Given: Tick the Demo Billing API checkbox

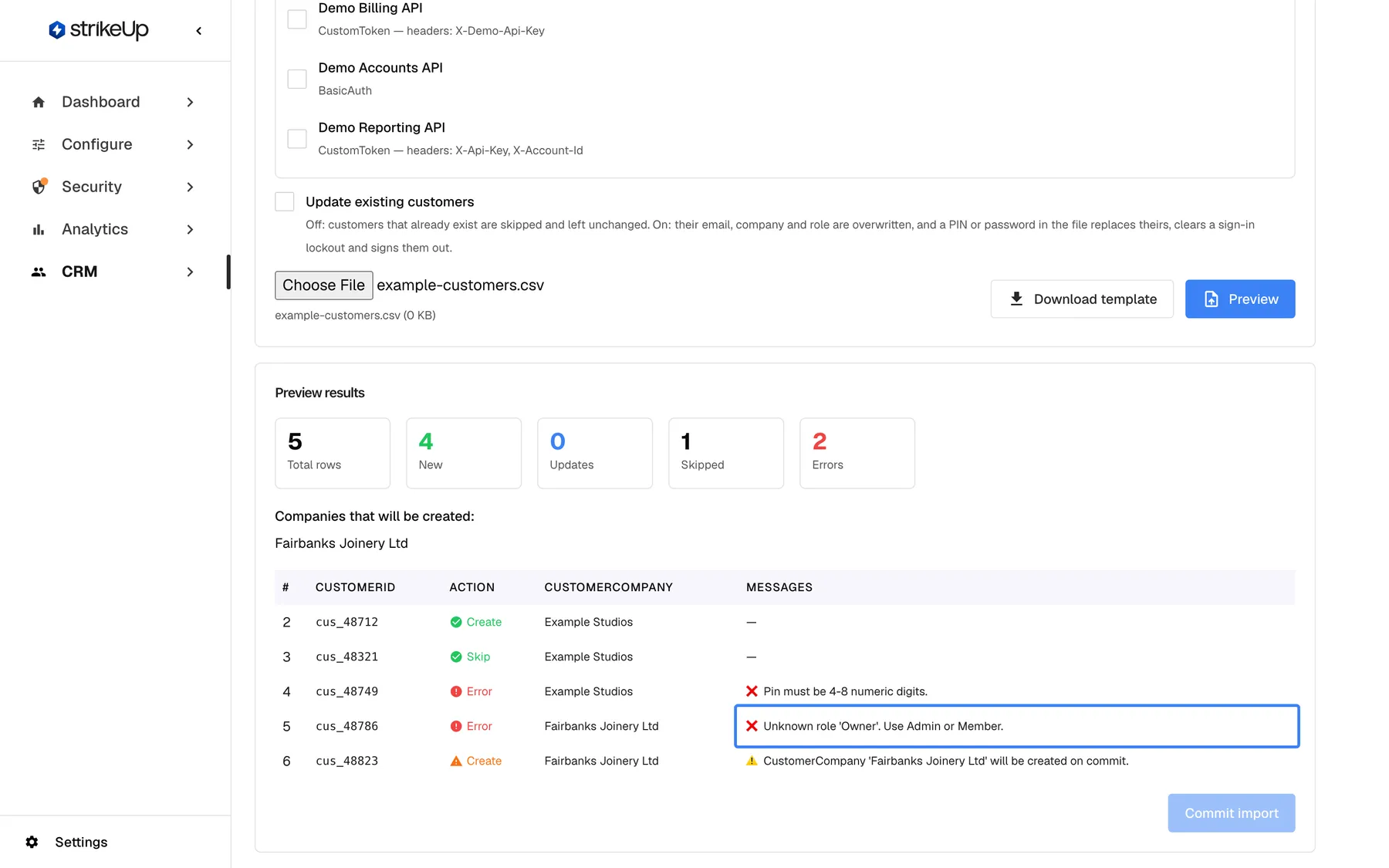Looking at the screenshot, I should click(x=297, y=19).
